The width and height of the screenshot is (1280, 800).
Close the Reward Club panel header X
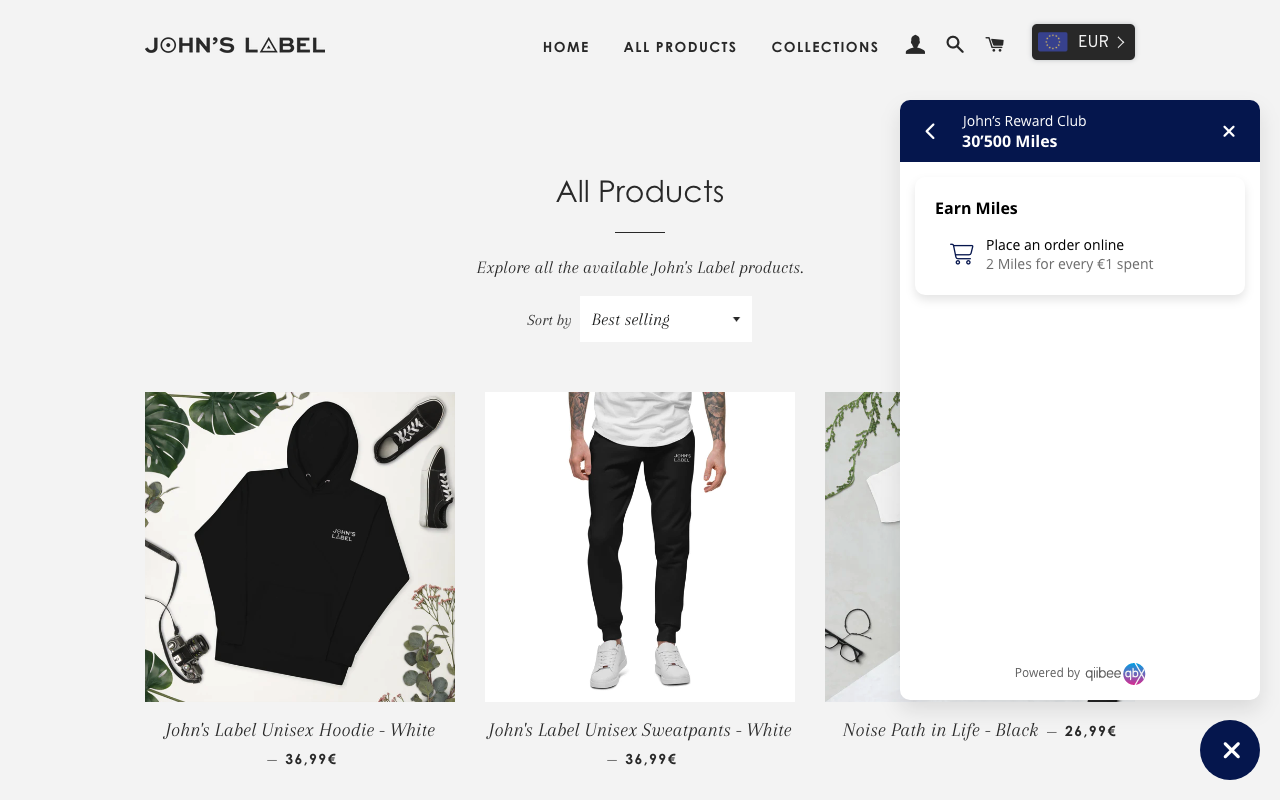(1229, 131)
